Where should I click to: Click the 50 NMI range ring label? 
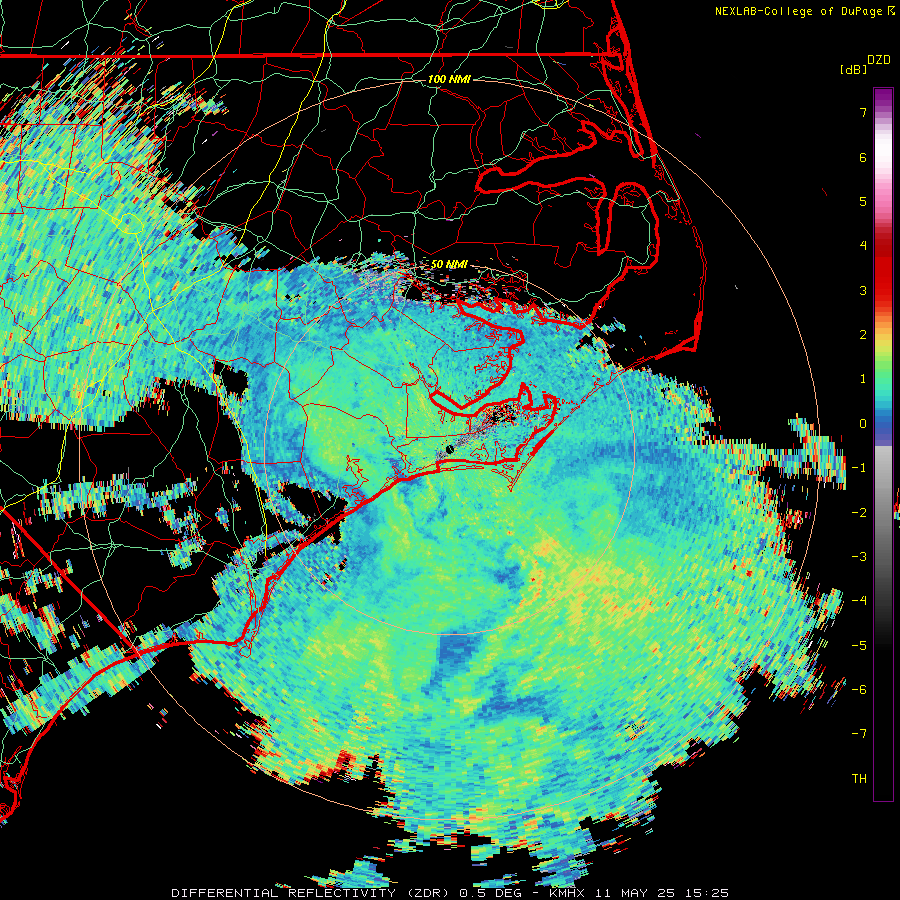[x=449, y=264]
